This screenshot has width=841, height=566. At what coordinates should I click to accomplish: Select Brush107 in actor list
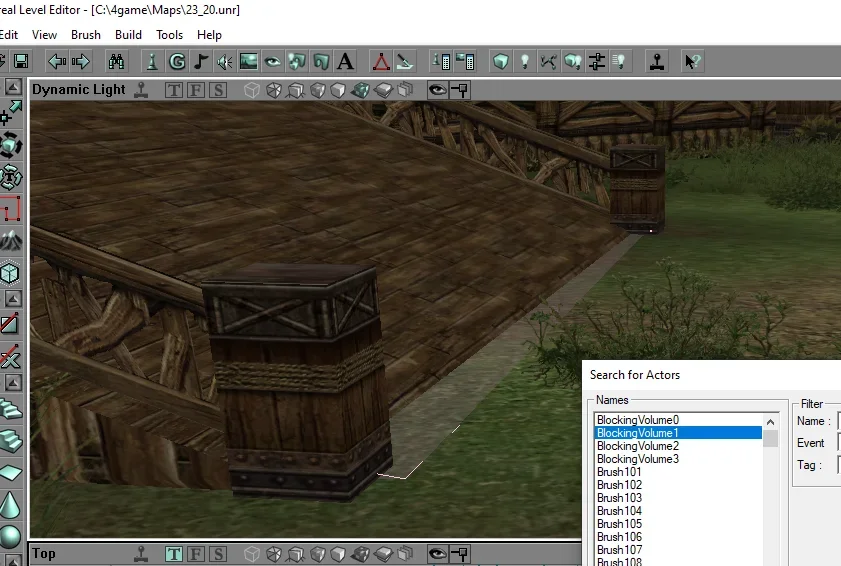click(x=678, y=549)
